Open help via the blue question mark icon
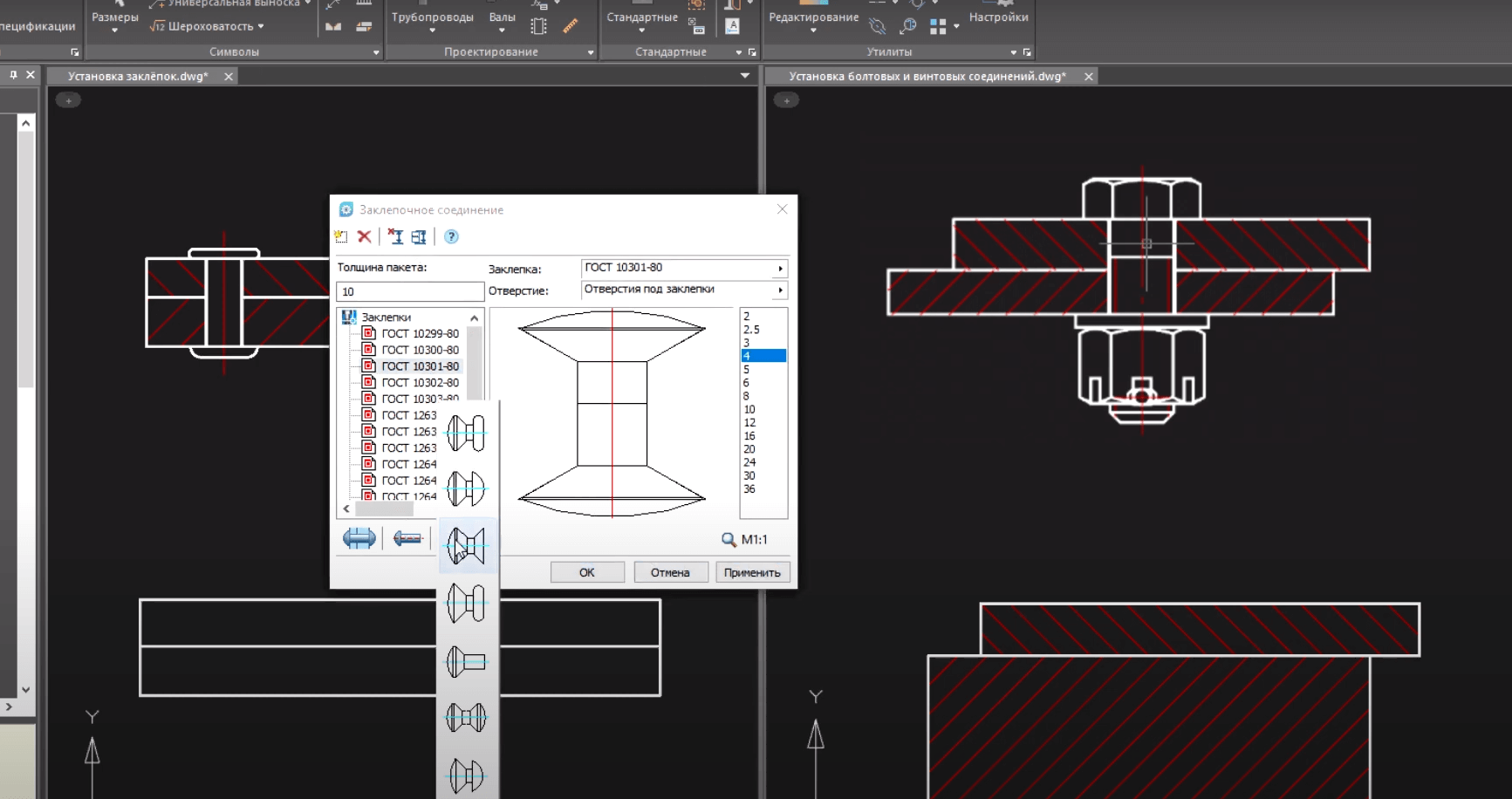1512x799 pixels. tap(451, 236)
